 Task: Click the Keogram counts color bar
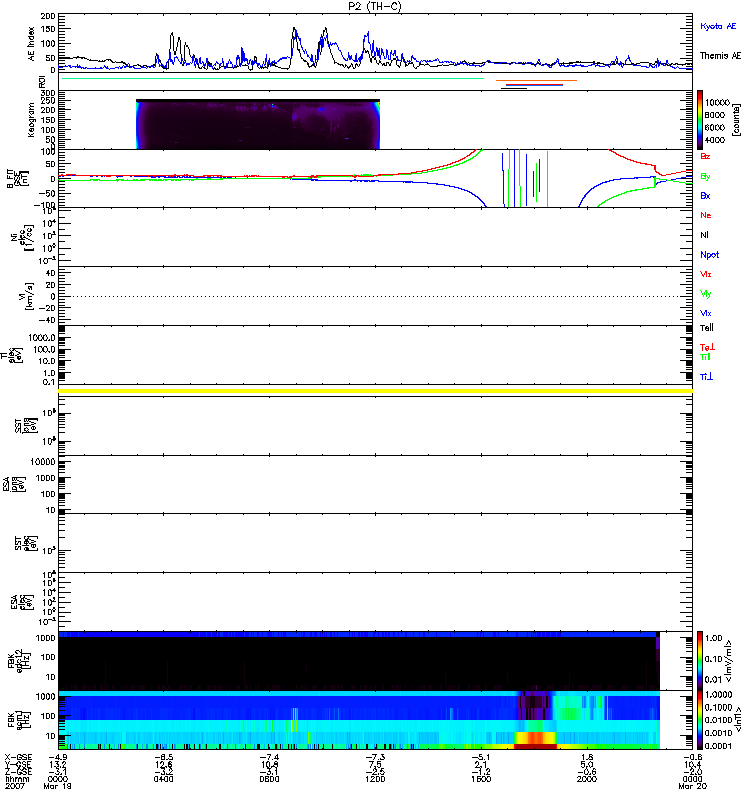(x=700, y=120)
